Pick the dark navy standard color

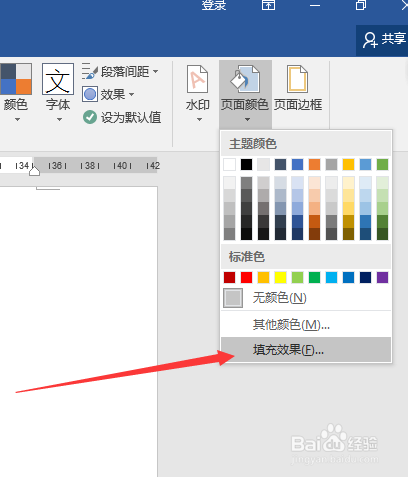(x=365, y=277)
